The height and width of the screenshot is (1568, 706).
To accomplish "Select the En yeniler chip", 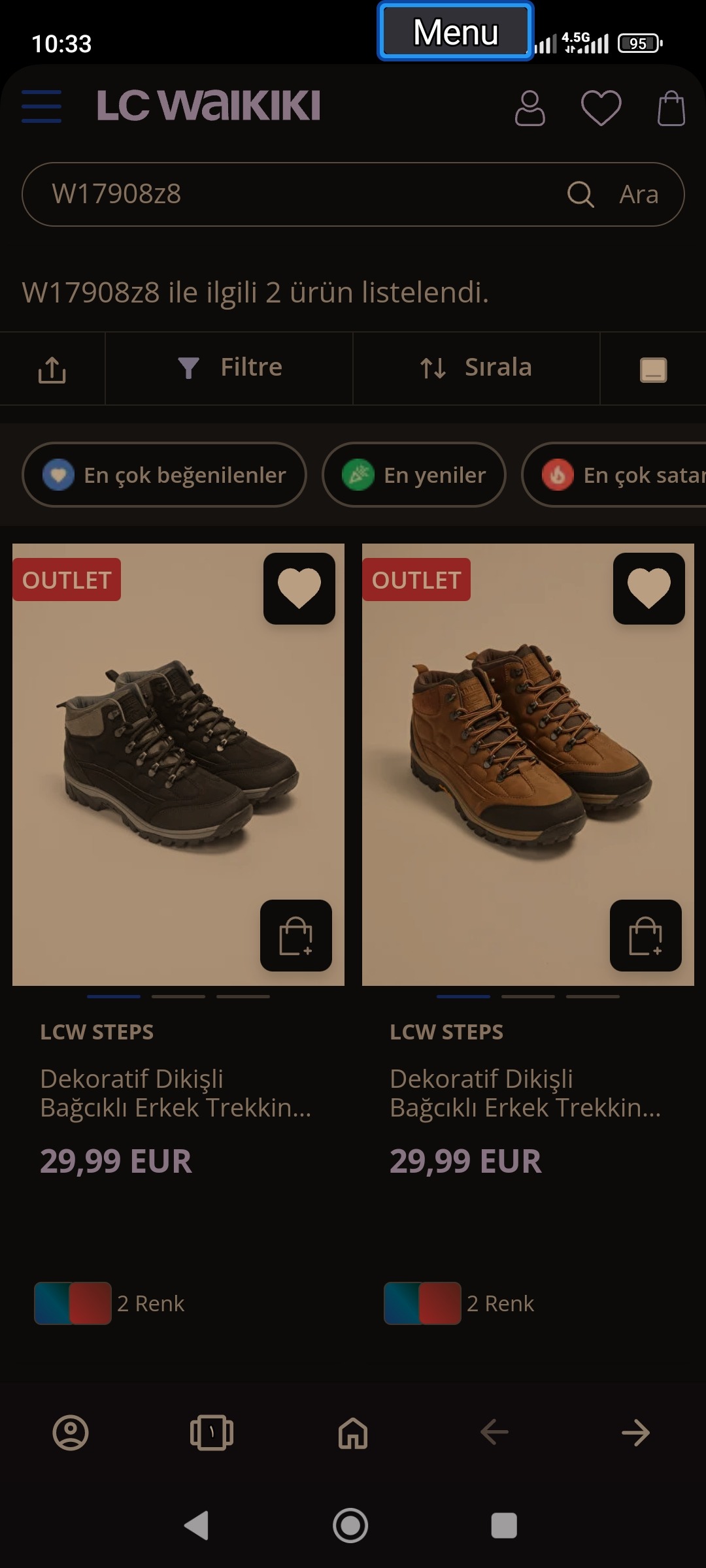I will point(414,475).
